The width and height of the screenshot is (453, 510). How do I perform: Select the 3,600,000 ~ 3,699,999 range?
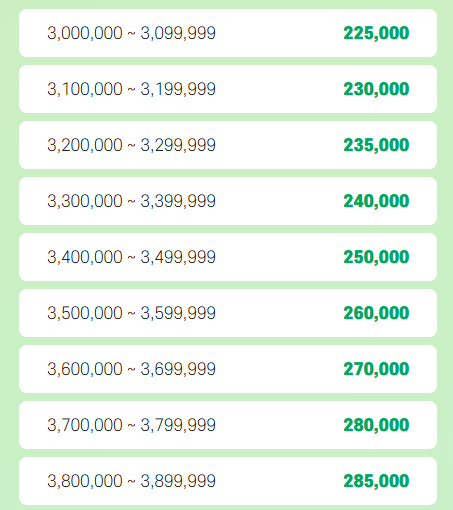coord(131,369)
